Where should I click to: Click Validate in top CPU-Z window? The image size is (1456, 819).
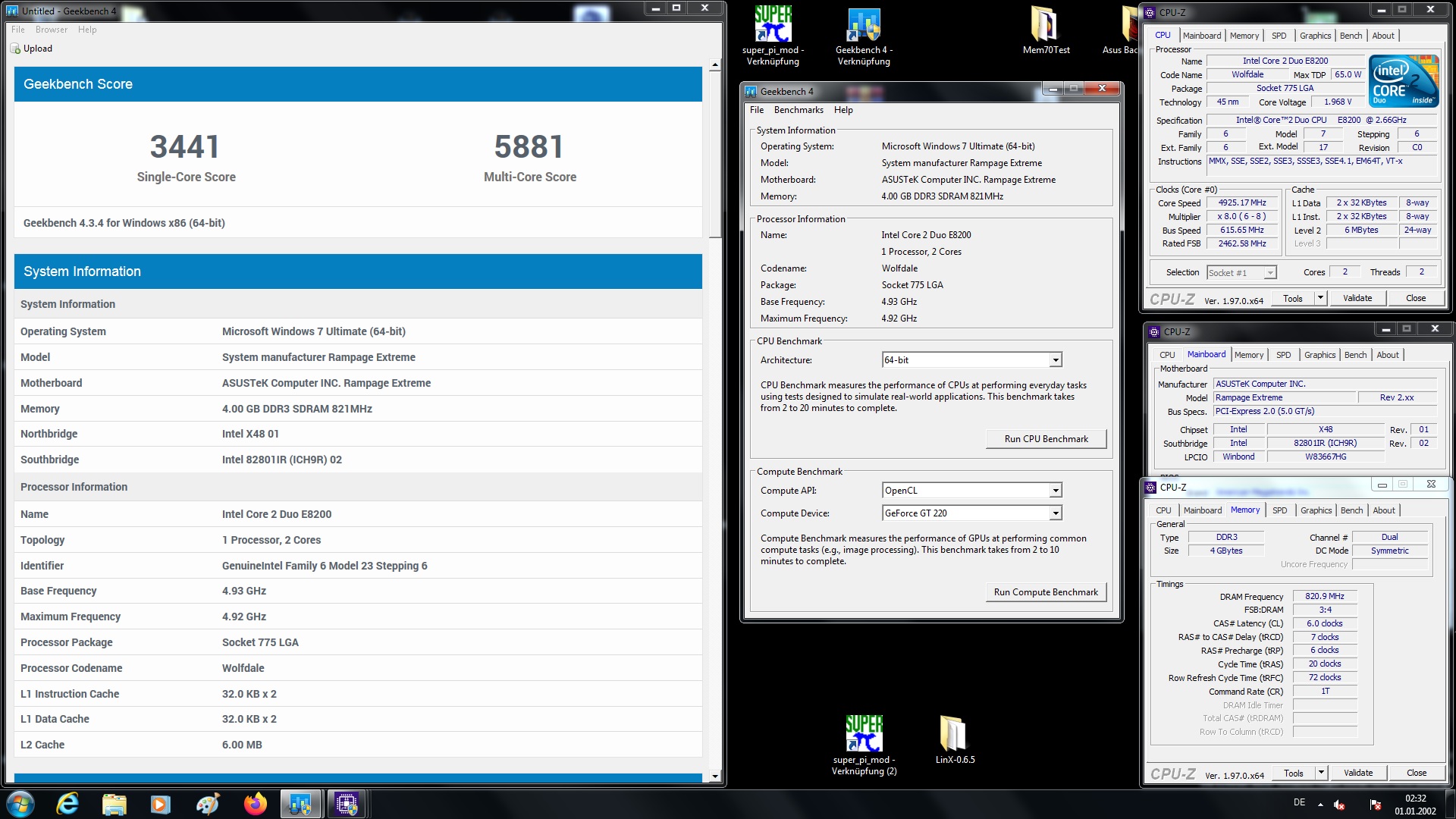[x=1357, y=298]
